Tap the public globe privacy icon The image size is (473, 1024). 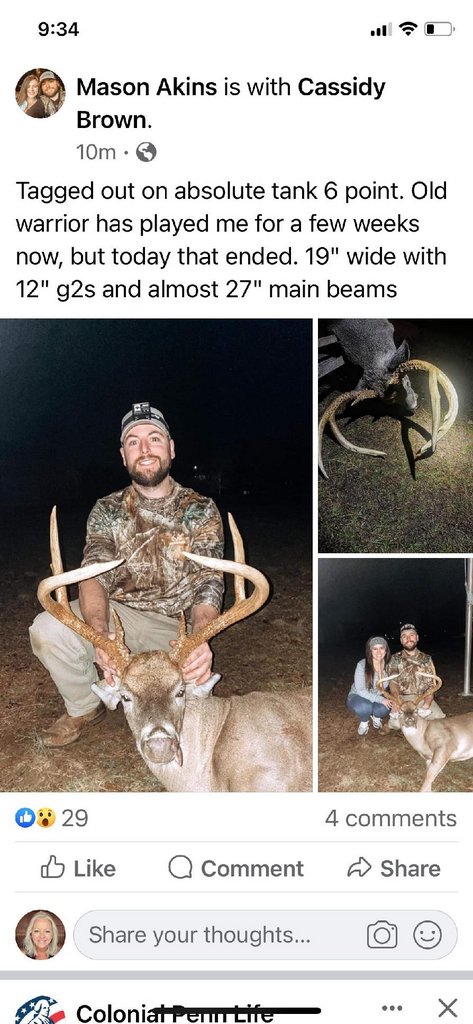[x=146, y=153]
